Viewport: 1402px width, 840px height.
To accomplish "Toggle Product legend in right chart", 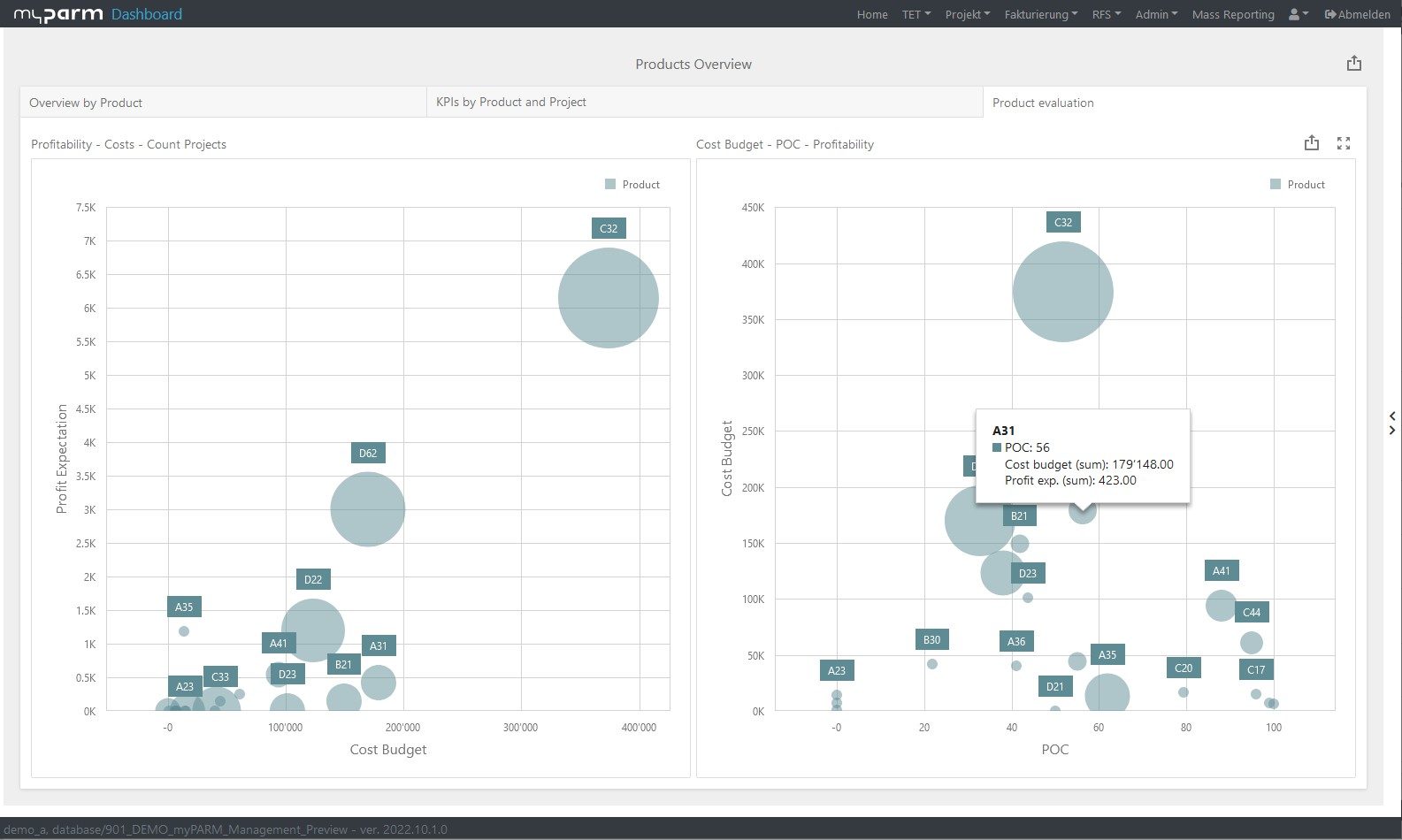I will 1297,185.
